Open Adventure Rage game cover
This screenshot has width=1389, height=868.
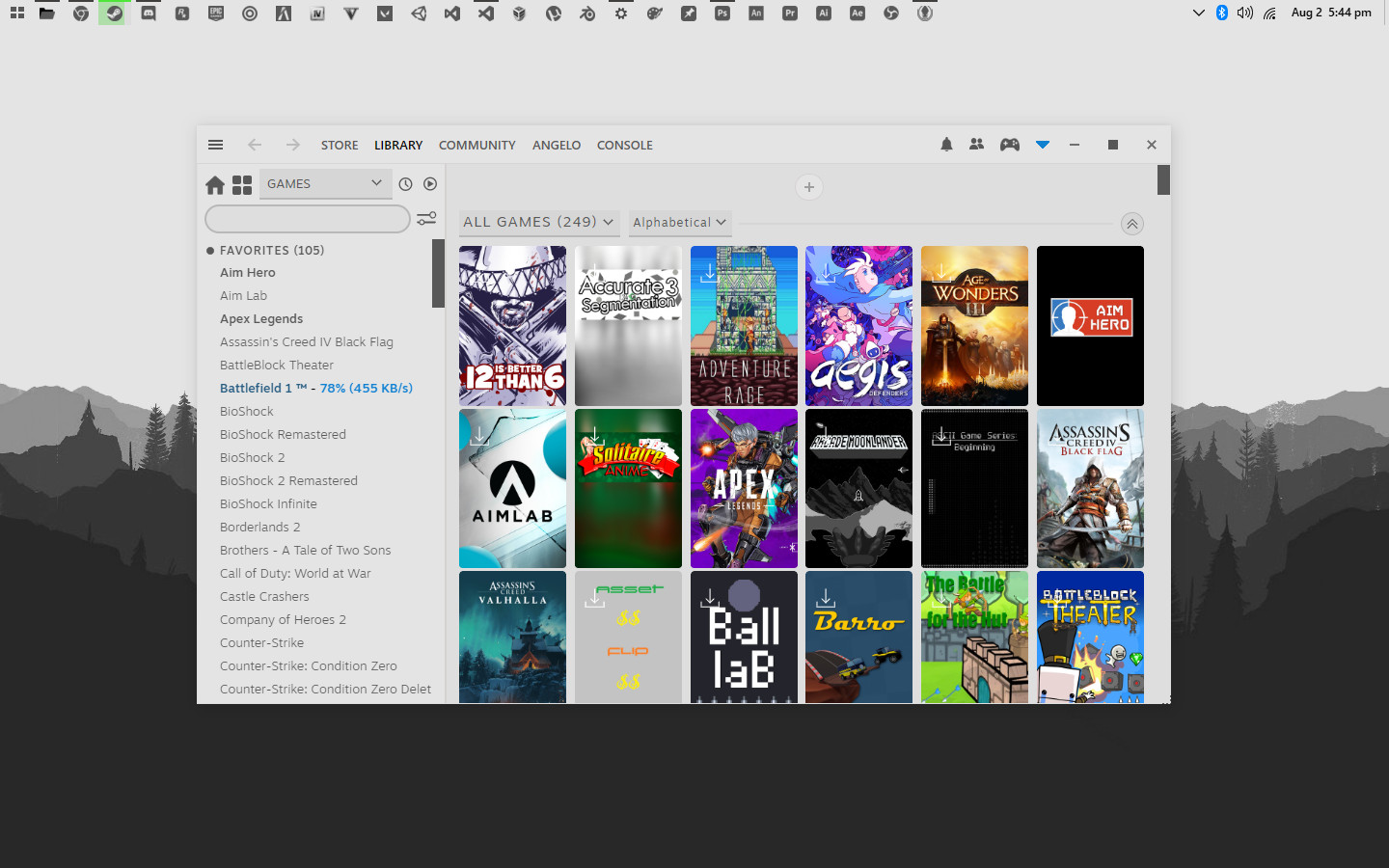pos(744,326)
